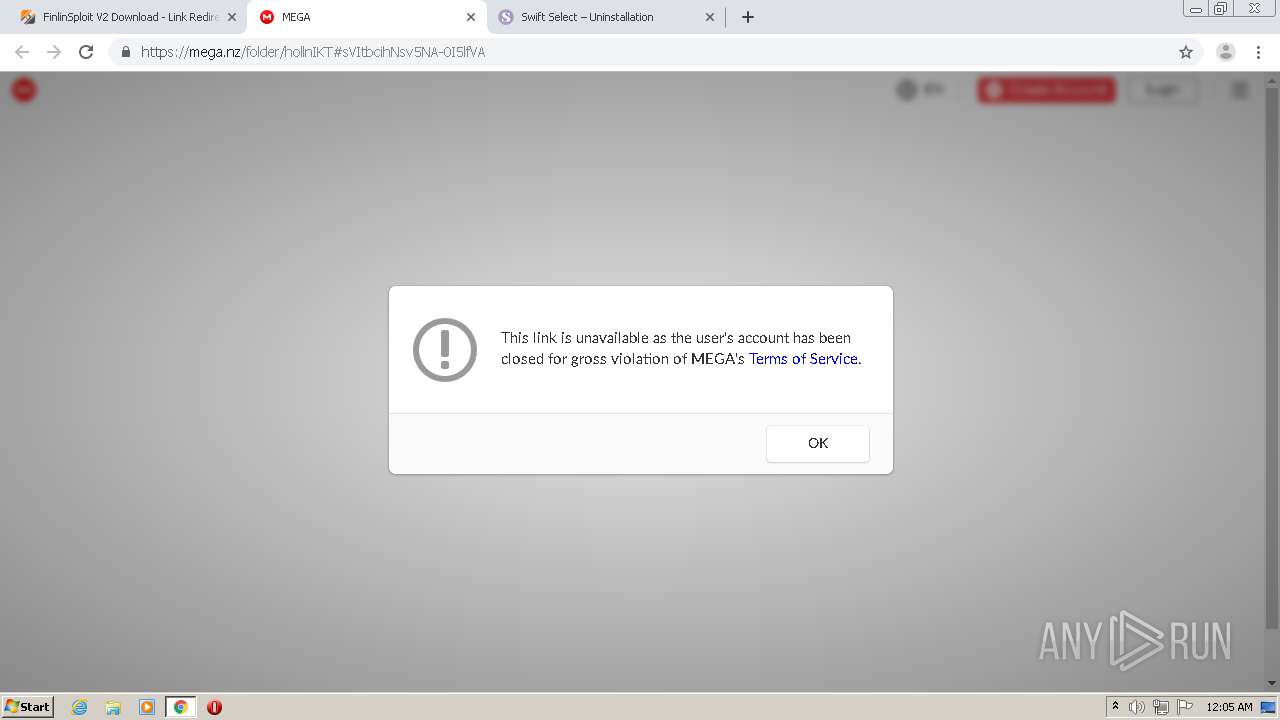Open Opera browser from taskbar
The image size is (1280, 720).
point(214,707)
